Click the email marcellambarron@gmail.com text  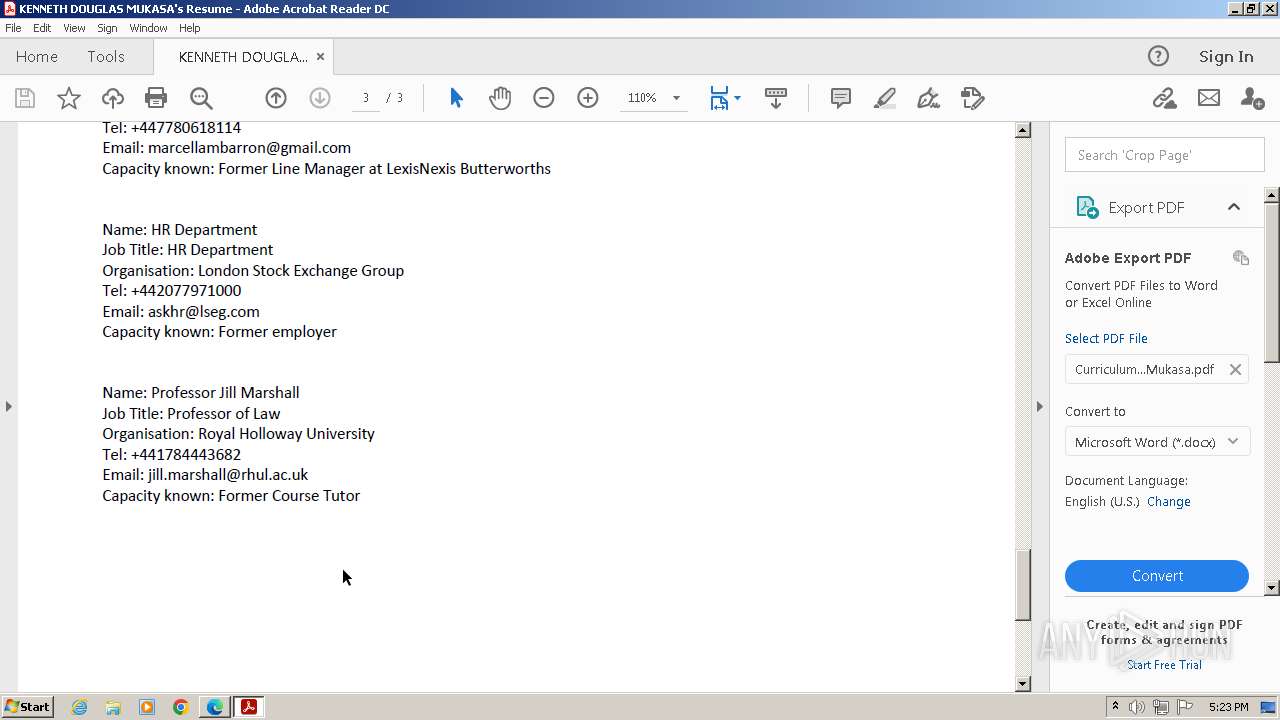(249, 148)
